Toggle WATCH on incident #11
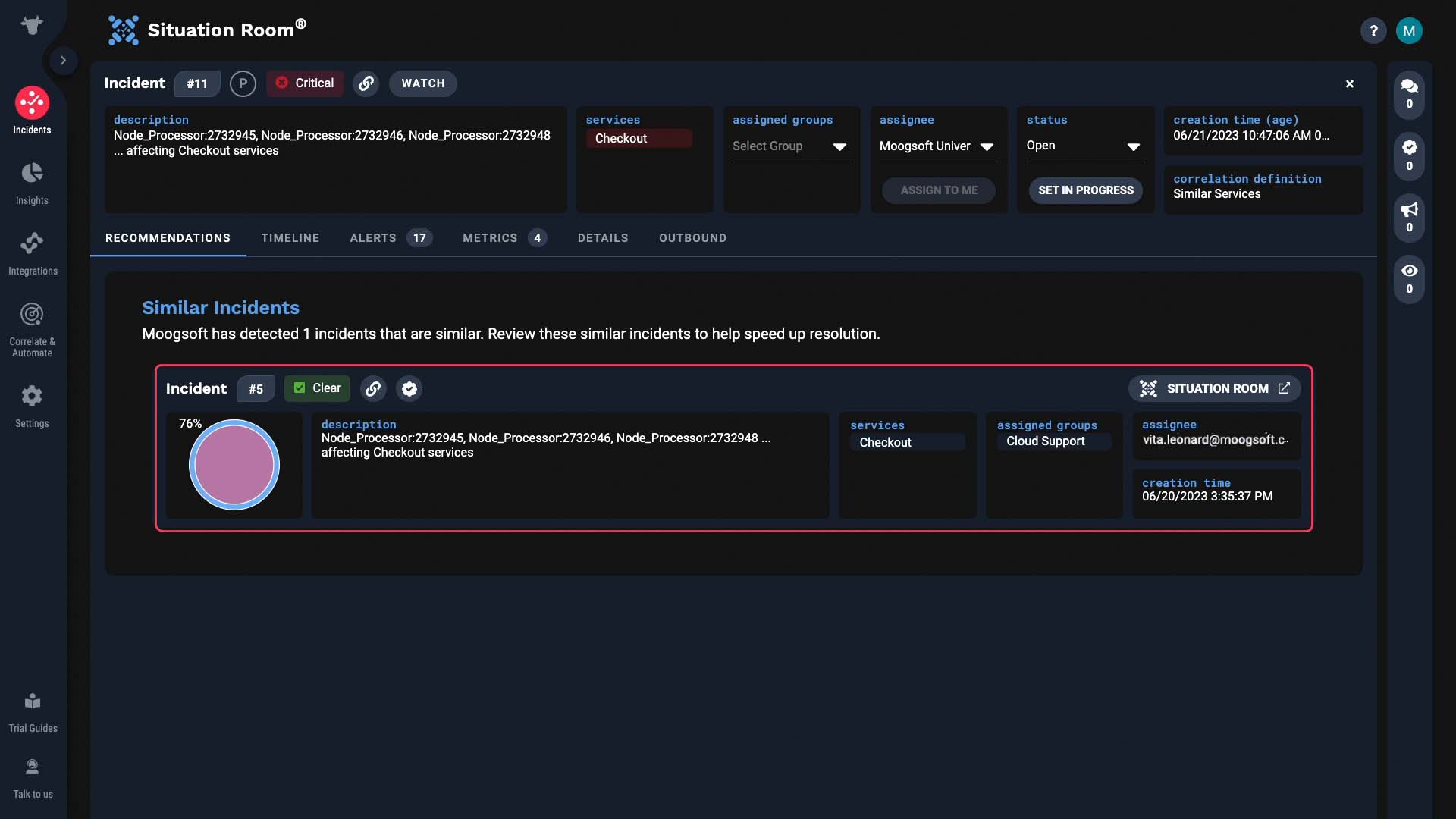Screen dimensions: 1456x819 (x=423, y=83)
